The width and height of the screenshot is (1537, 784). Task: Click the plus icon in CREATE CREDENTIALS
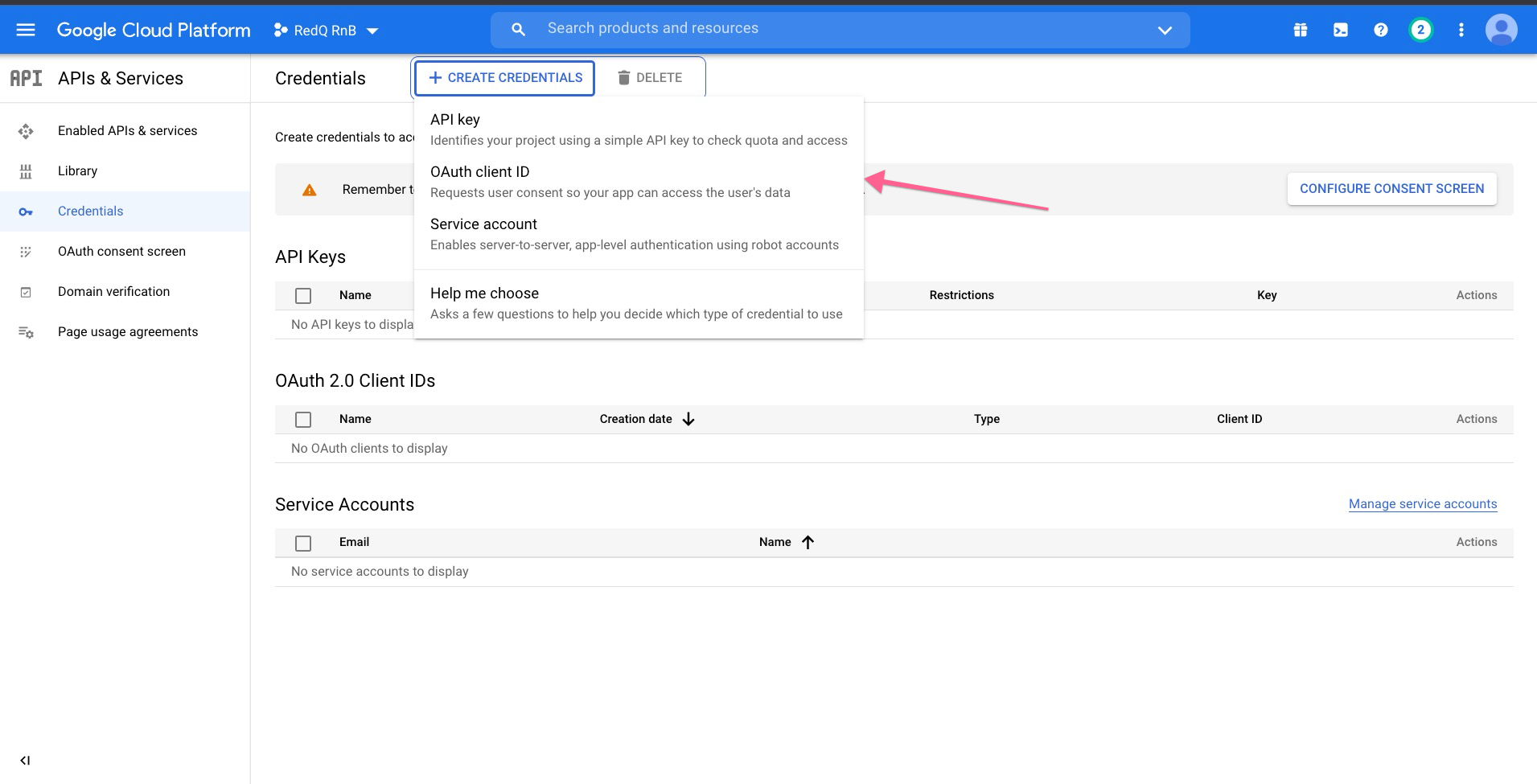point(435,78)
